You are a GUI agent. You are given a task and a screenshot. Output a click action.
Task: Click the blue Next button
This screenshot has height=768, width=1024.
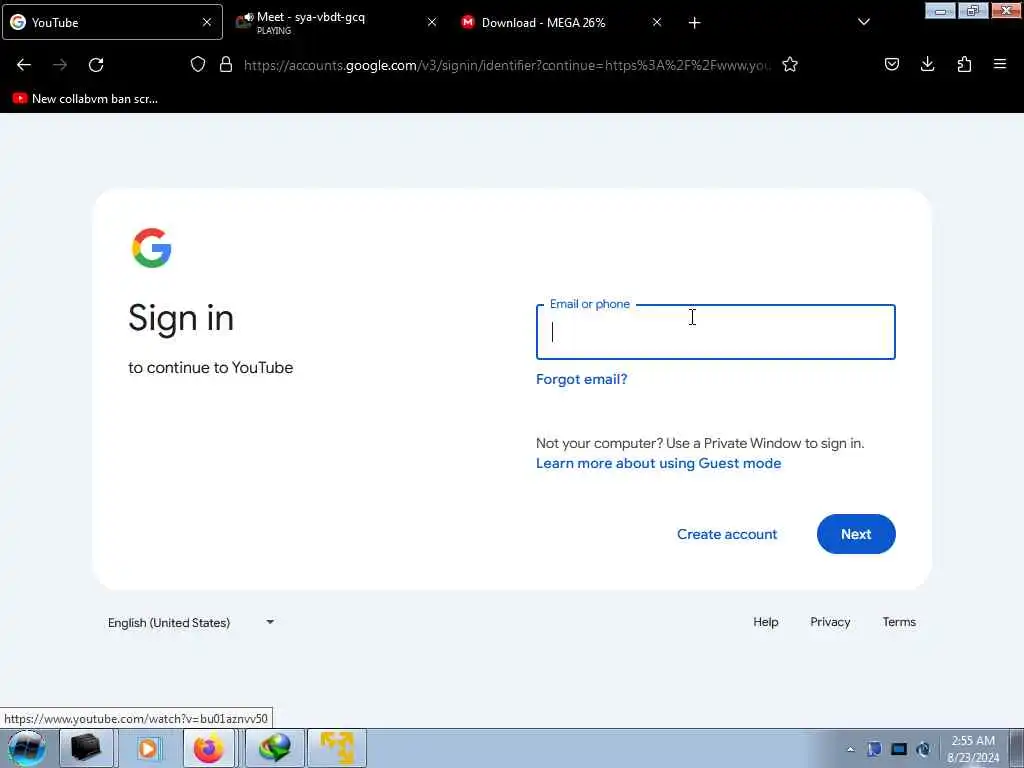point(856,534)
